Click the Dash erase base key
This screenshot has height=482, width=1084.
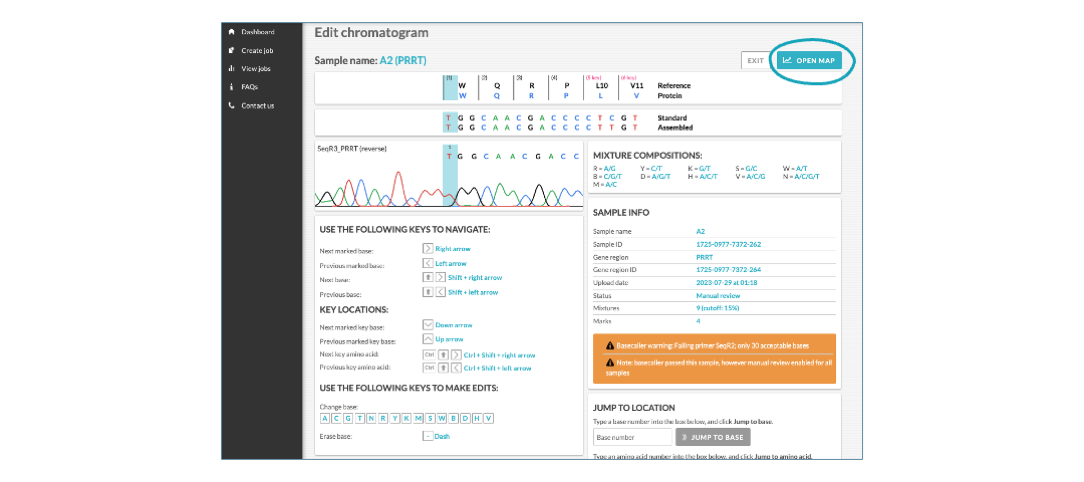tap(428, 436)
